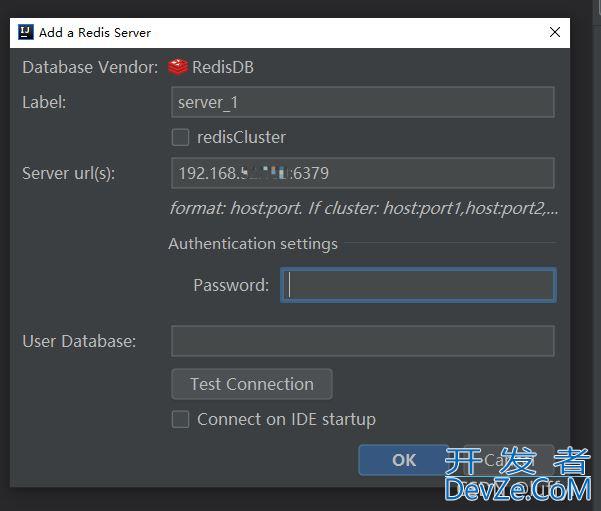Click the RedisDB vendor name text

[223, 67]
